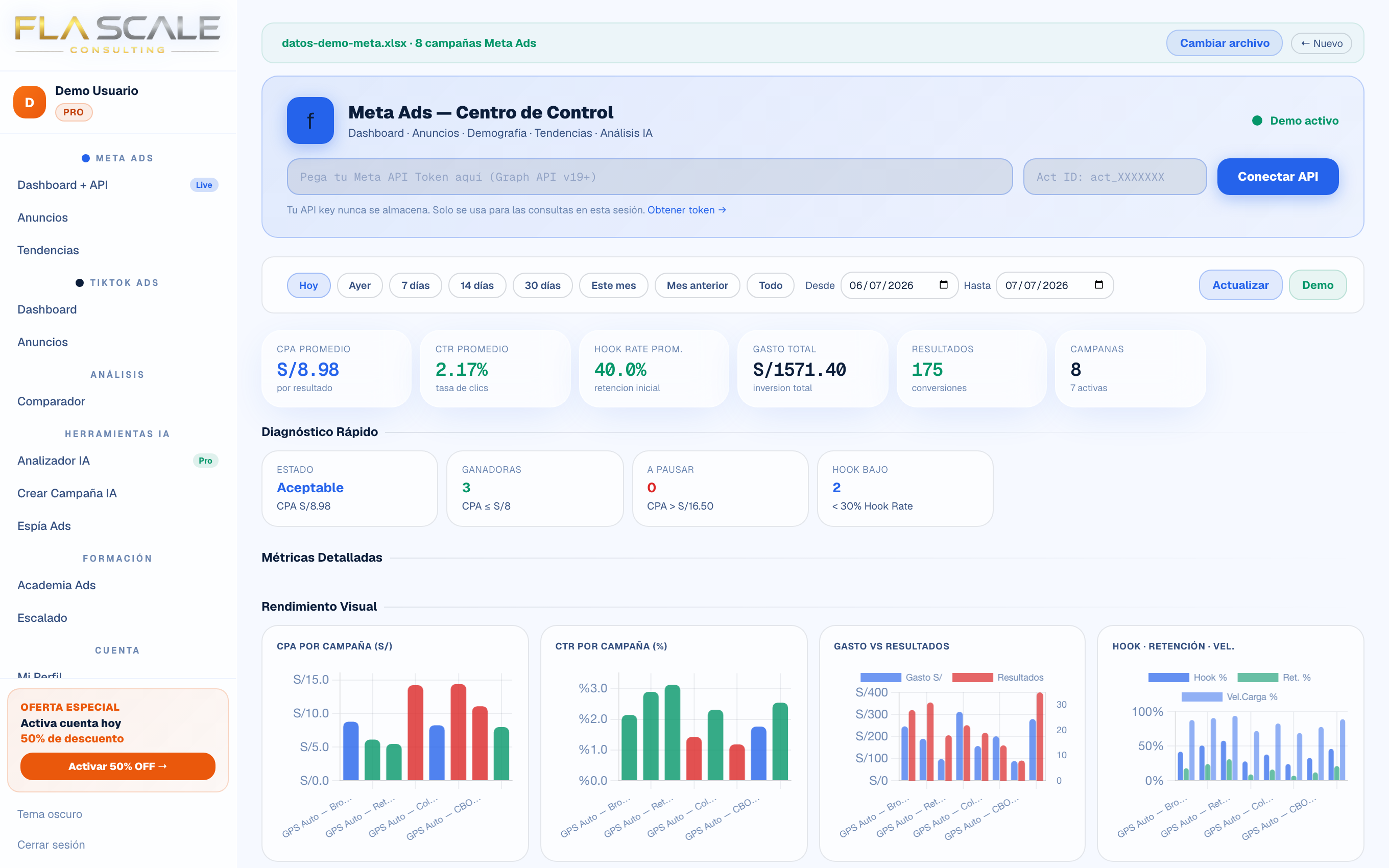The height and width of the screenshot is (868, 1389).
Task: Open Tendencias in sidebar
Action: tap(117, 250)
